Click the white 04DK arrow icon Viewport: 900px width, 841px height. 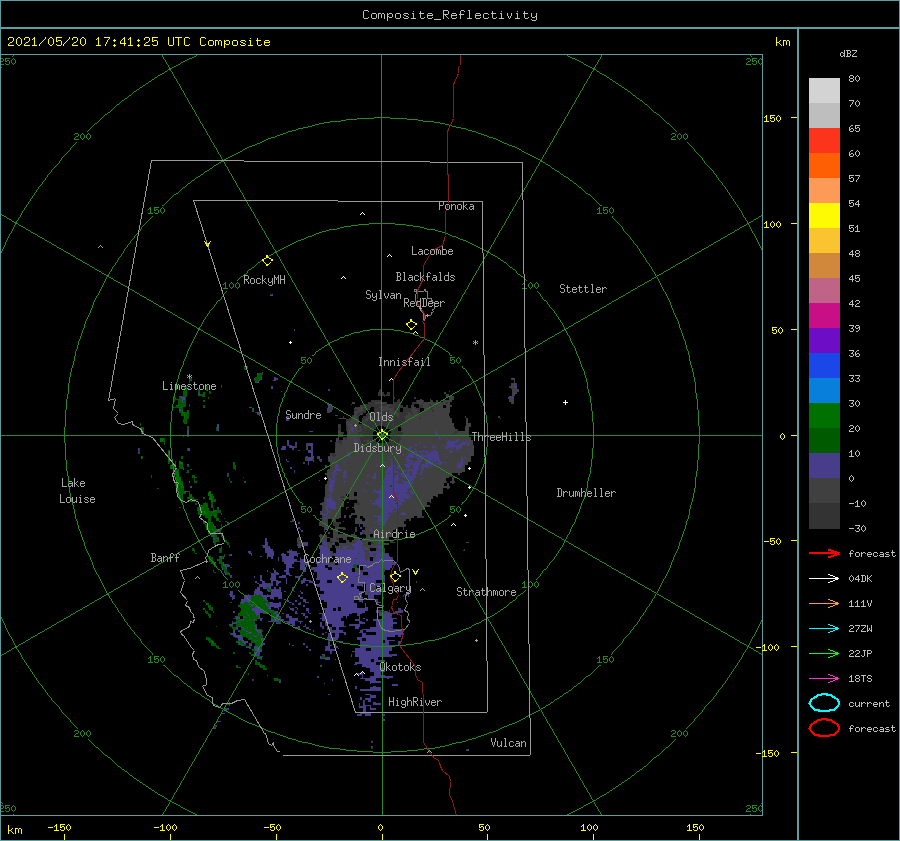(824, 578)
